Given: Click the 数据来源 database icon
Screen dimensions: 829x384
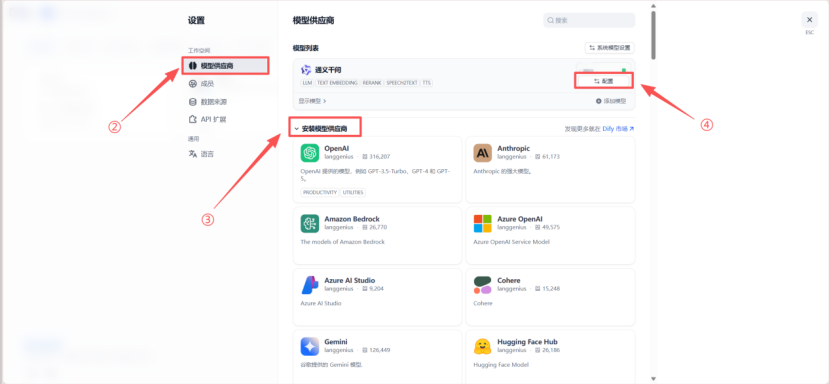Looking at the screenshot, I should point(192,102).
